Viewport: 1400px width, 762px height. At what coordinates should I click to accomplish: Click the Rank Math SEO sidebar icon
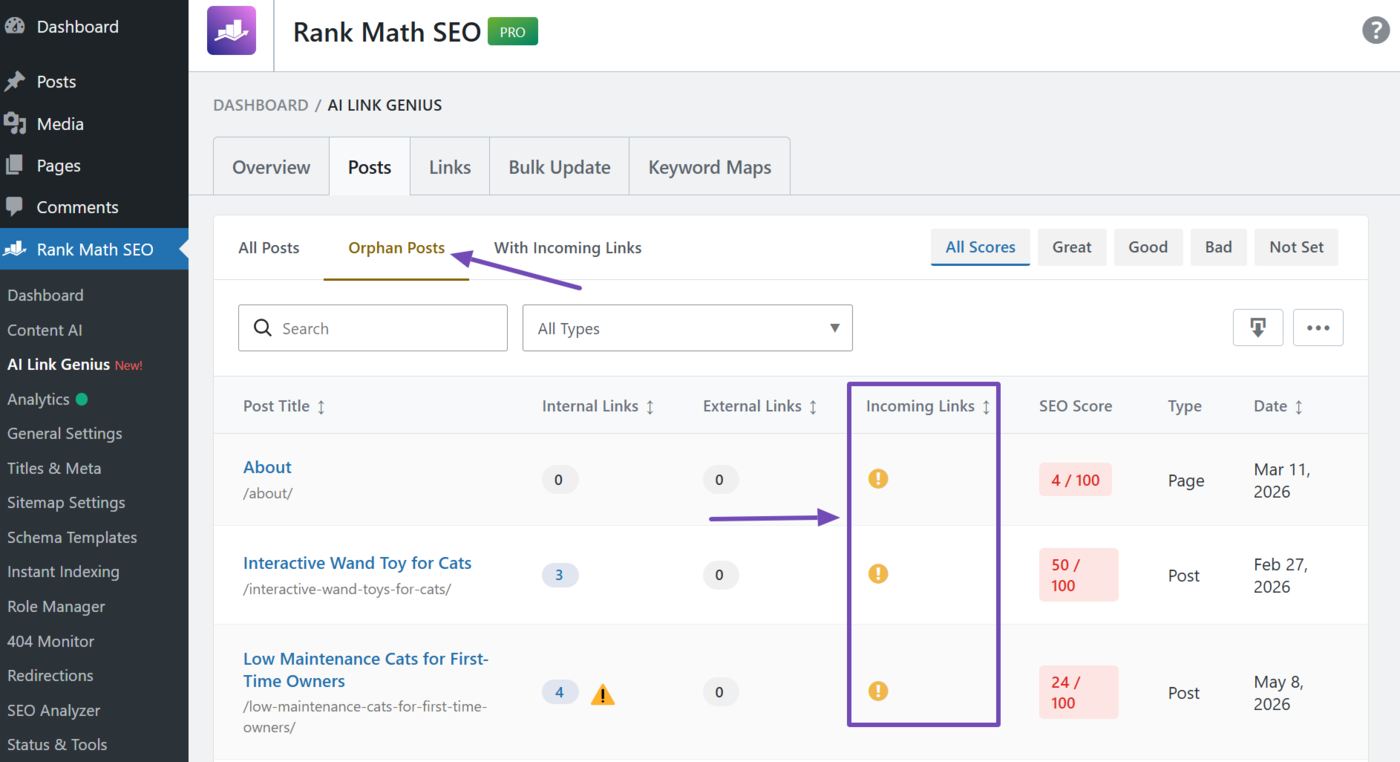click(x=15, y=249)
